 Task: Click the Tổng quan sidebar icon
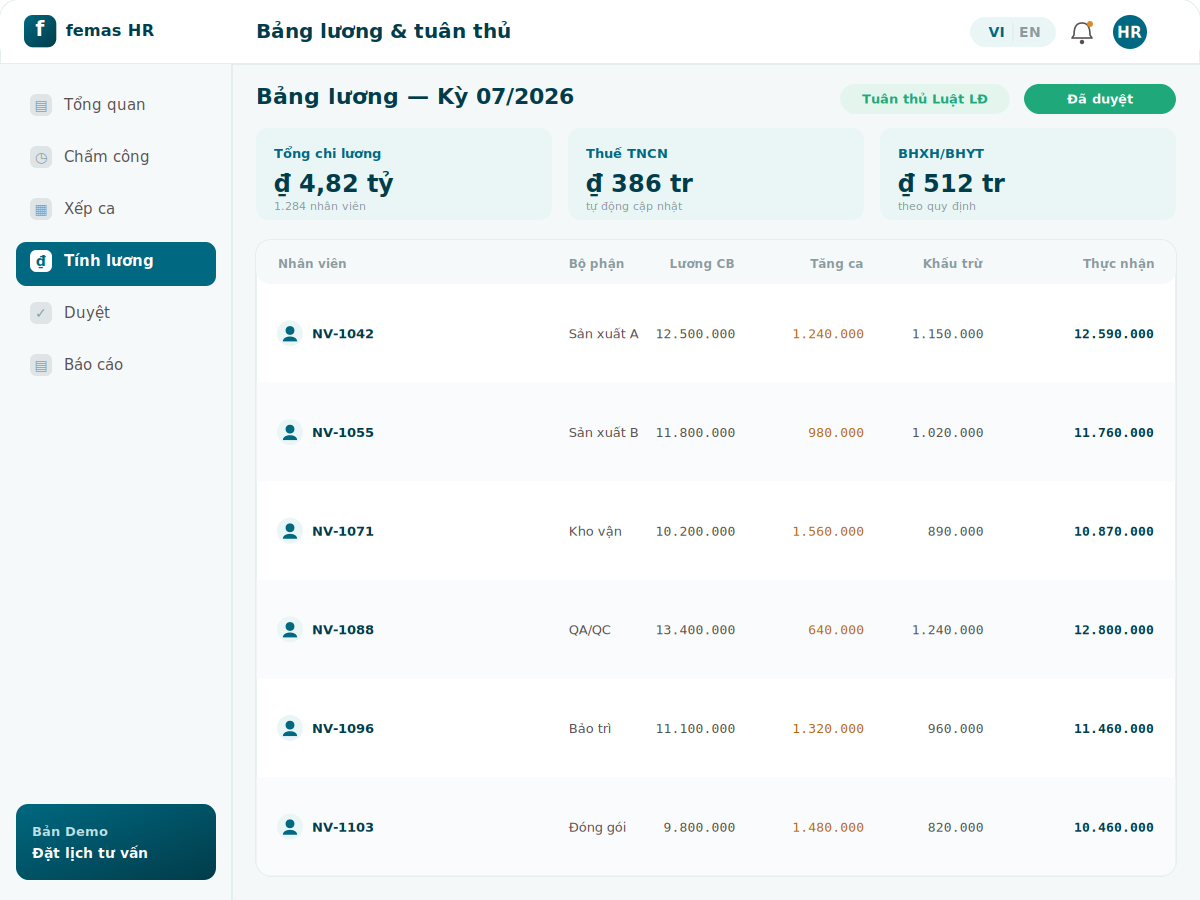[41, 105]
